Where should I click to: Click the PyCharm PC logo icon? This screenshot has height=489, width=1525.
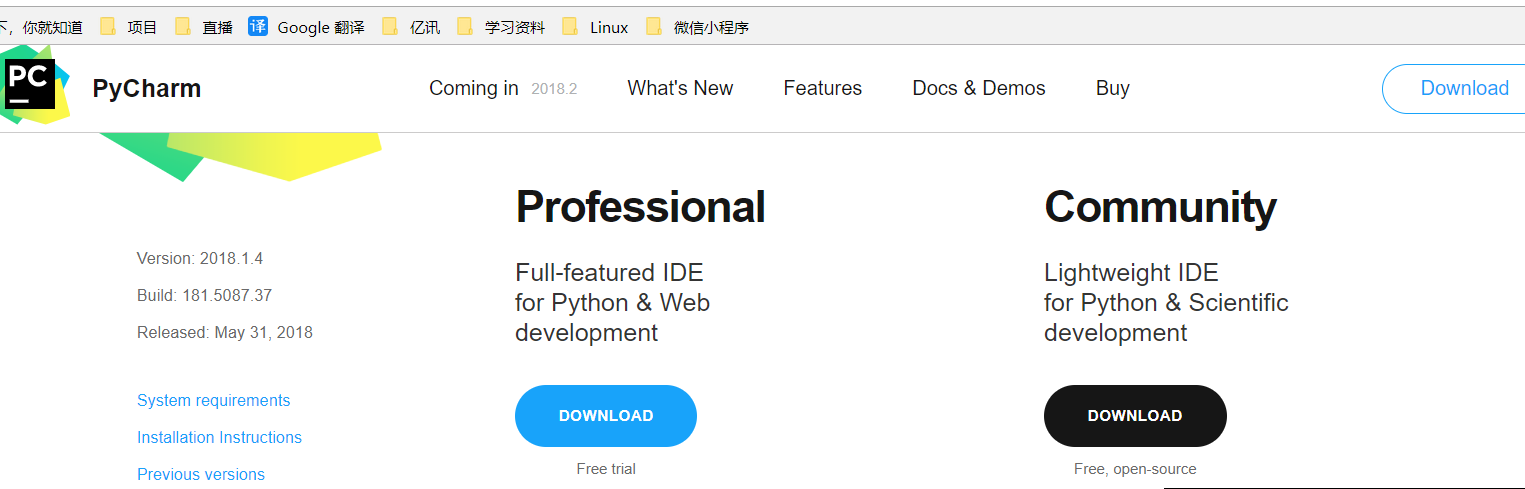(29, 83)
